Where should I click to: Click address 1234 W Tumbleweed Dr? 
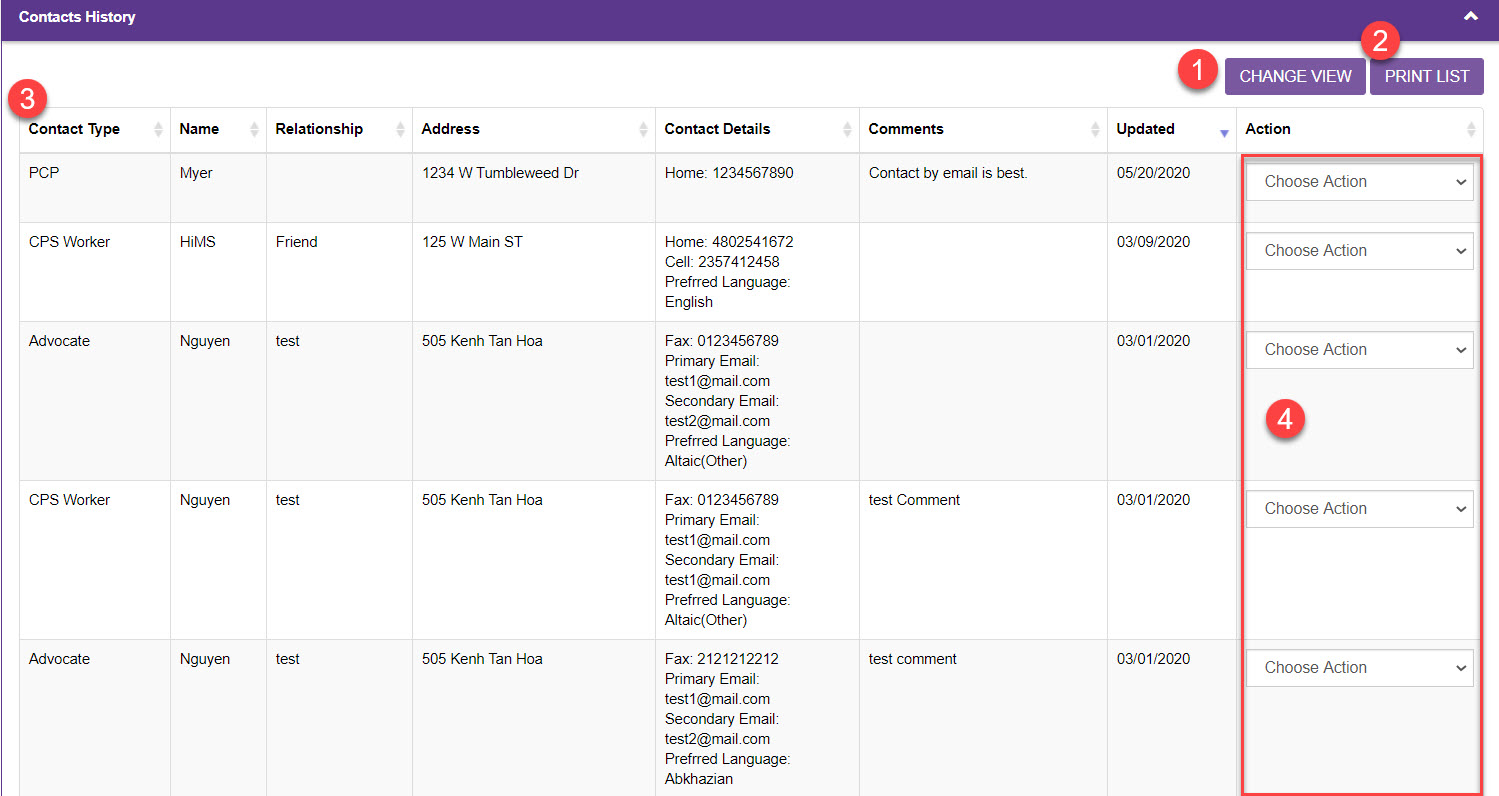pyautogui.click(x=500, y=173)
